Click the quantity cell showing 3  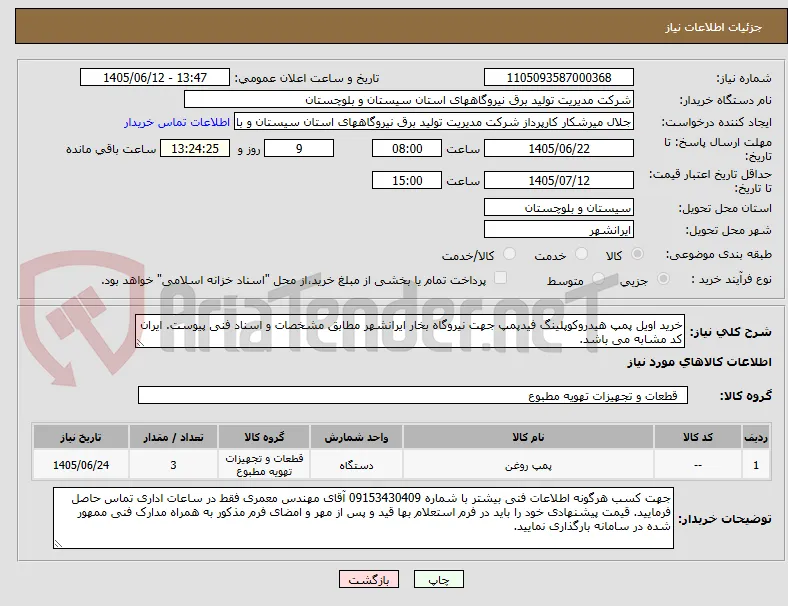(x=173, y=465)
